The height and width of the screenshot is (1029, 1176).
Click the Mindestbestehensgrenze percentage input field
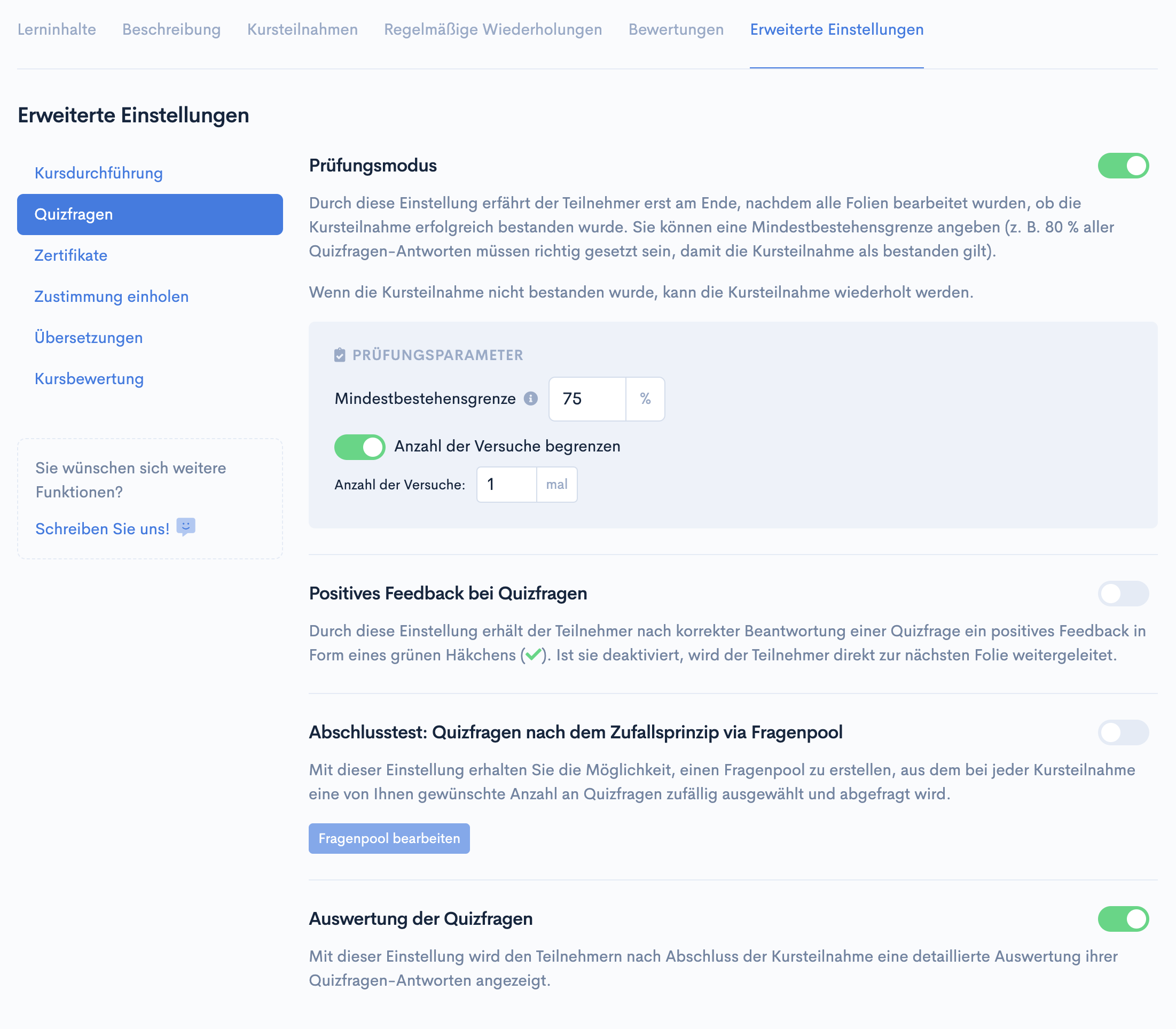[x=586, y=399]
